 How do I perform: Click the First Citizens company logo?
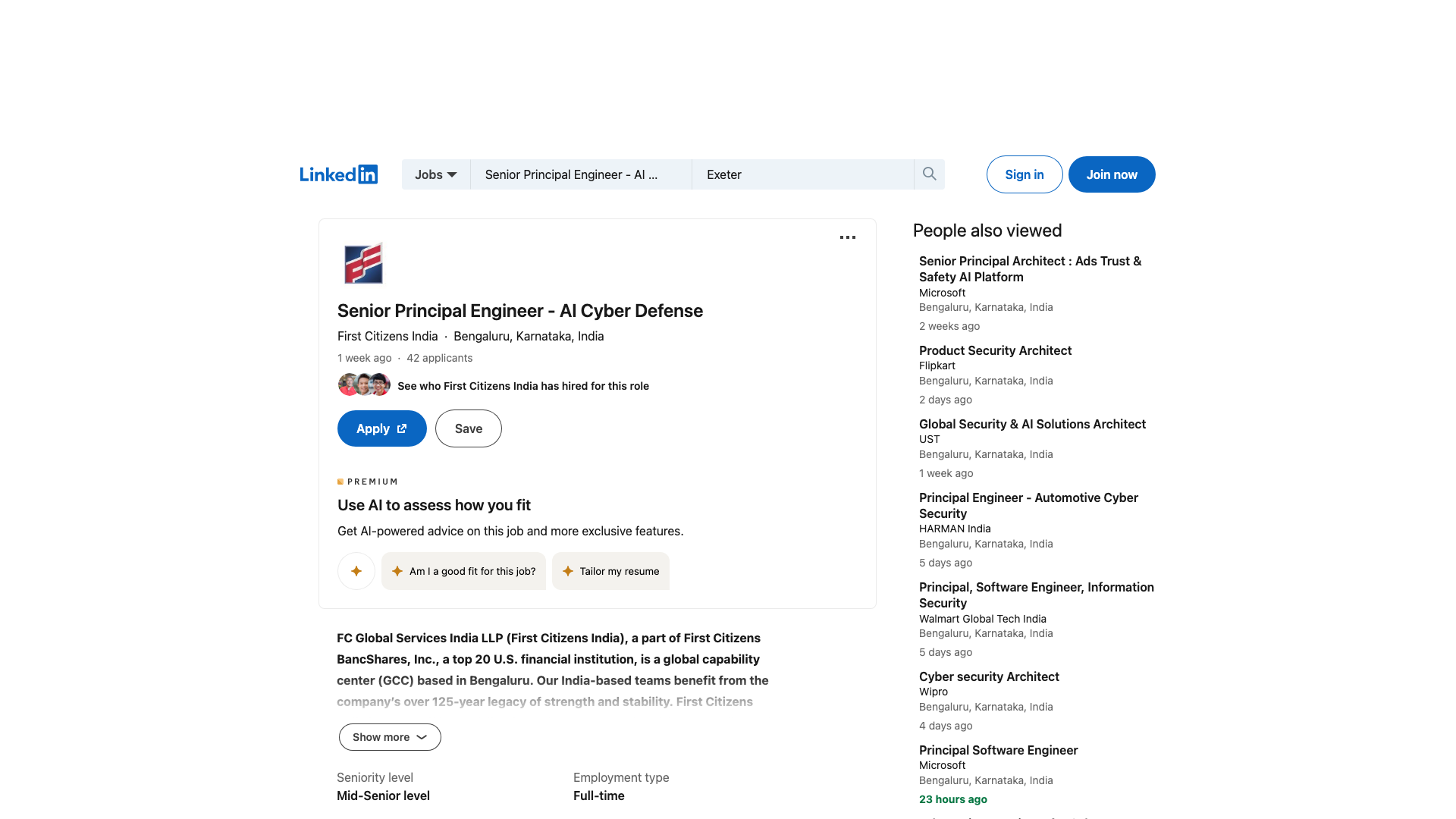(363, 263)
